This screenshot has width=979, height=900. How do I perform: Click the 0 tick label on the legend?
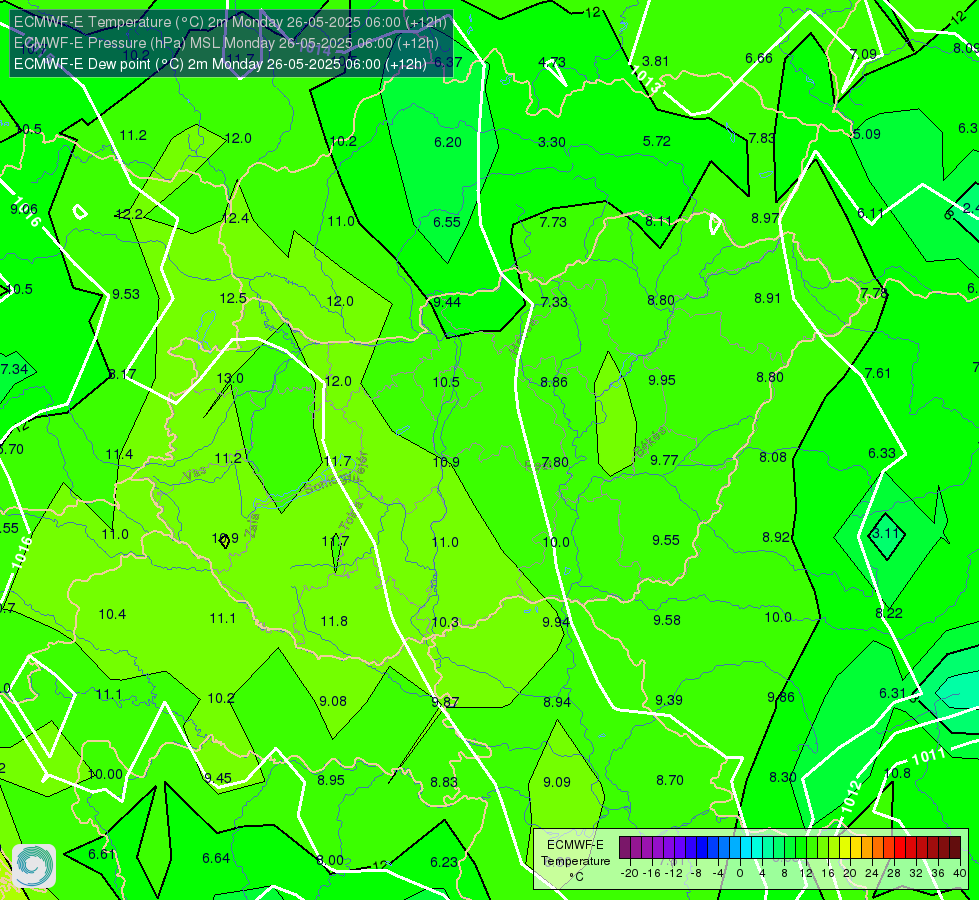point(740,873)
